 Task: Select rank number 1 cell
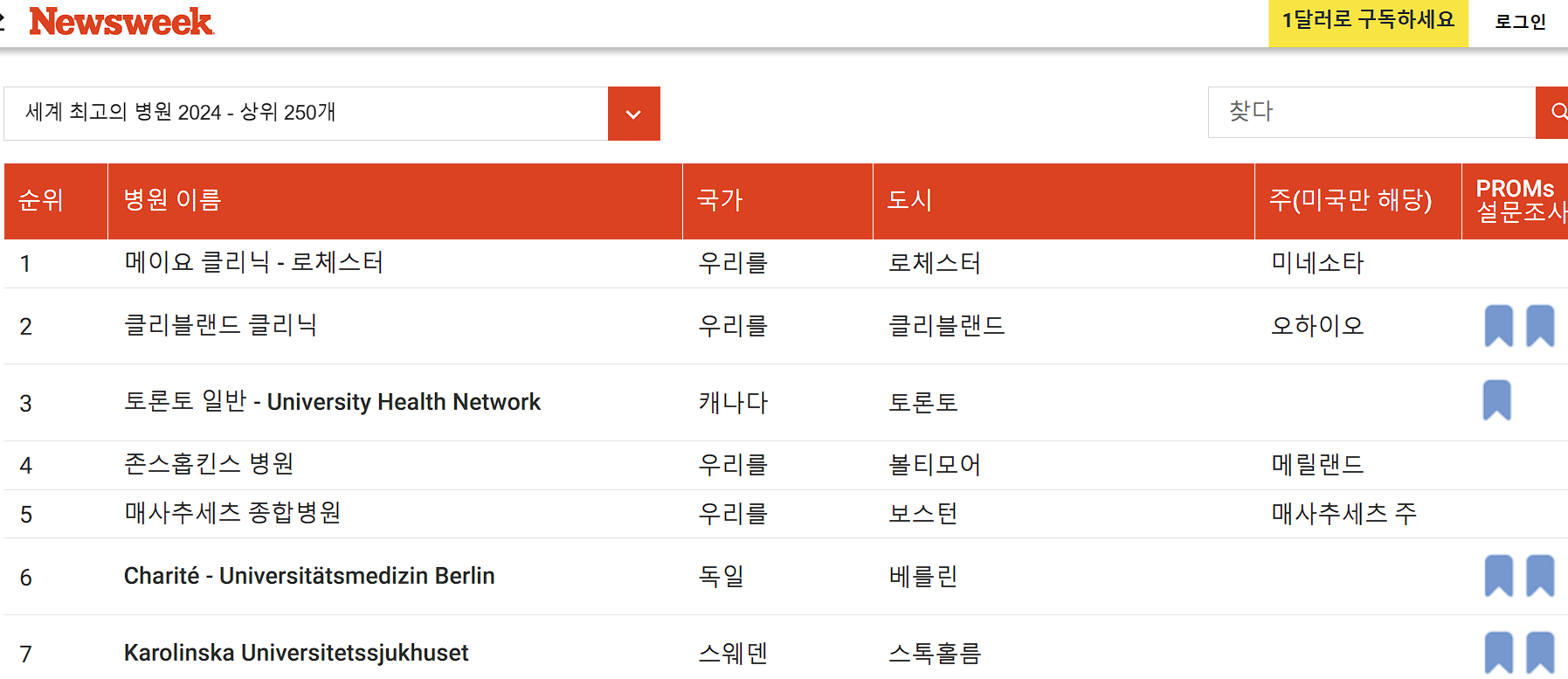(x=25, y=264)
